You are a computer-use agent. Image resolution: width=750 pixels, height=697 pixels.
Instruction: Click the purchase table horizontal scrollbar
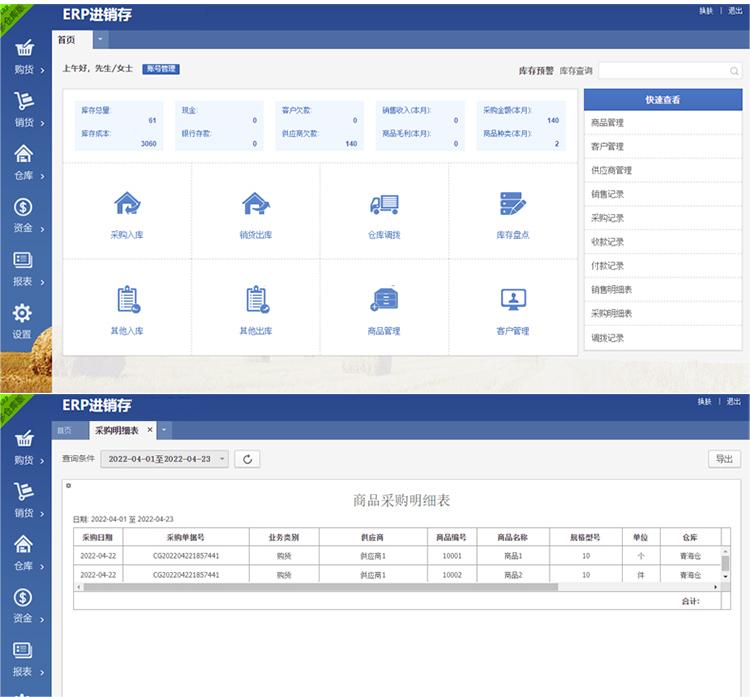[x=320, y=588]
